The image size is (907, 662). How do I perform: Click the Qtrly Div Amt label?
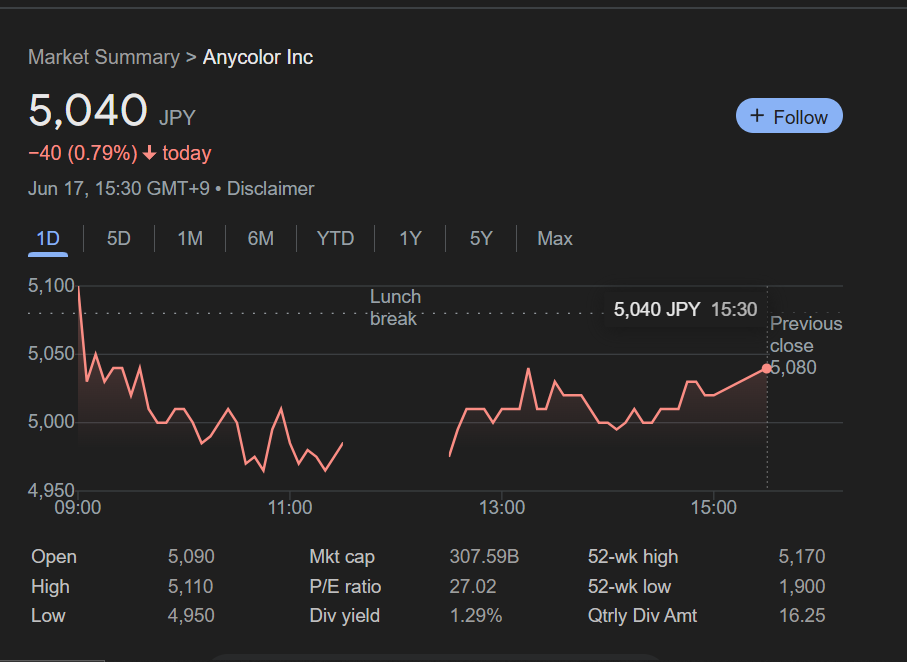tap(643, 616)
